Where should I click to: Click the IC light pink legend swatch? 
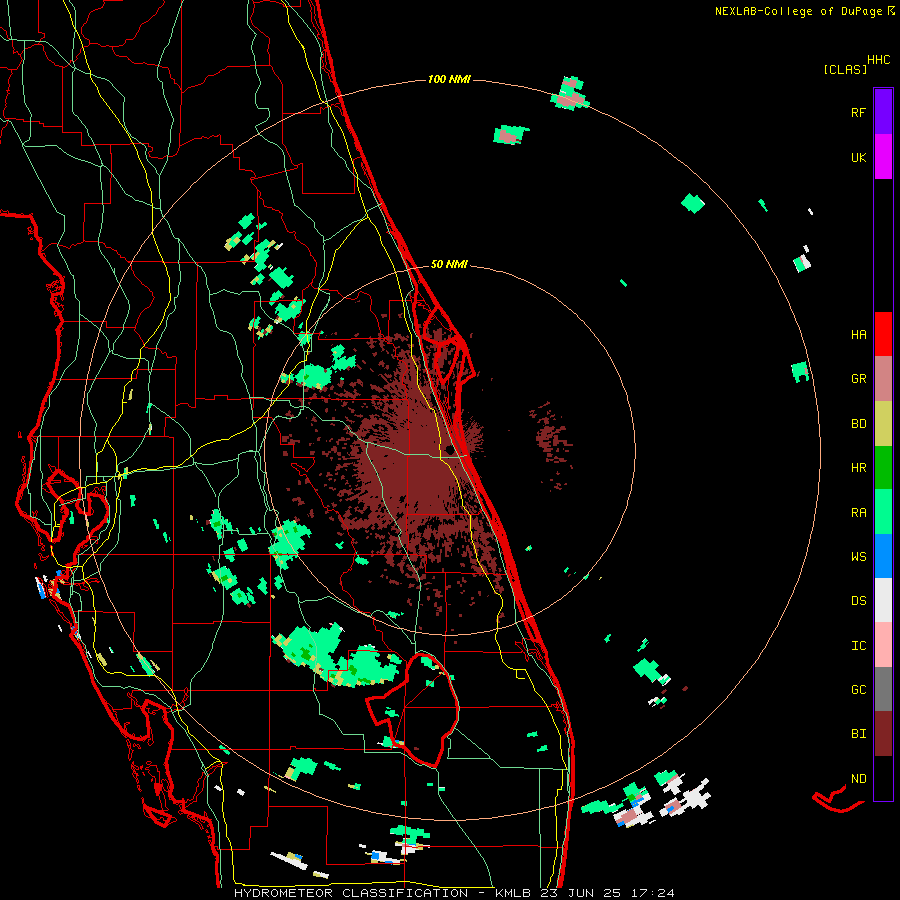click(x=883, y=645)
